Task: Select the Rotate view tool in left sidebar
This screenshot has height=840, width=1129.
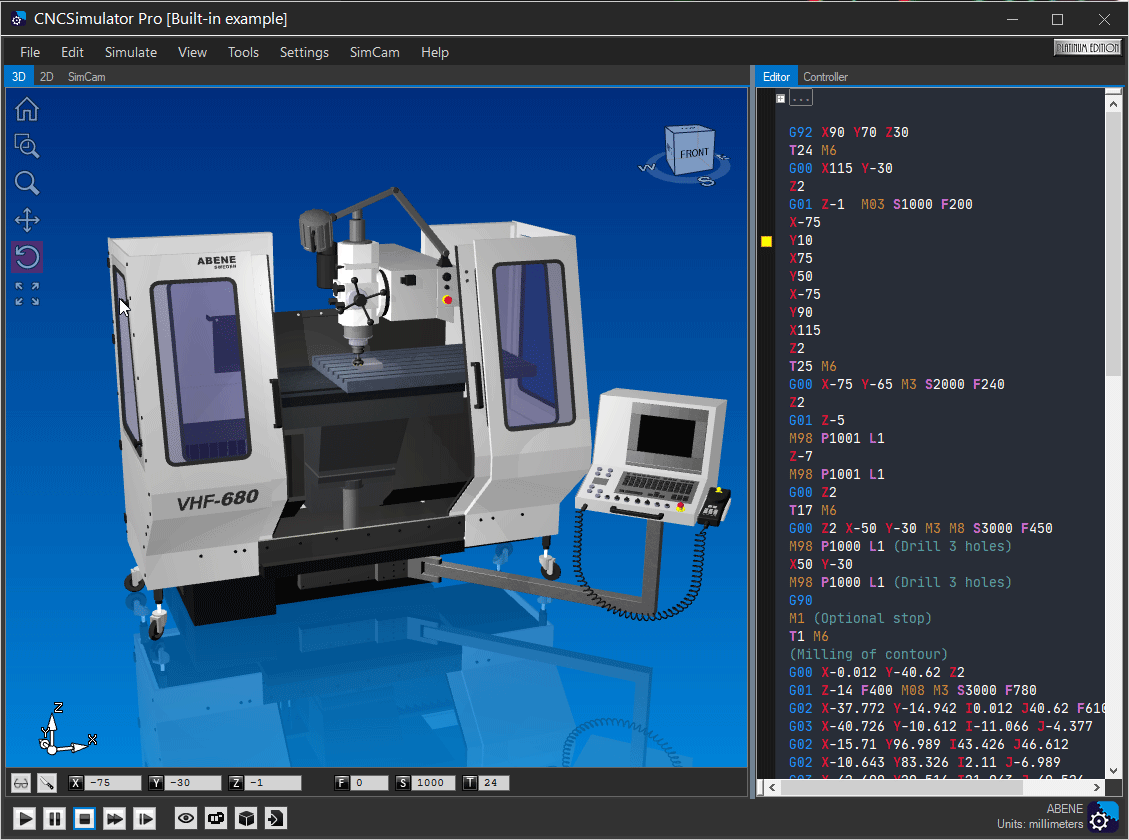Action: click(x=27, y=257)
